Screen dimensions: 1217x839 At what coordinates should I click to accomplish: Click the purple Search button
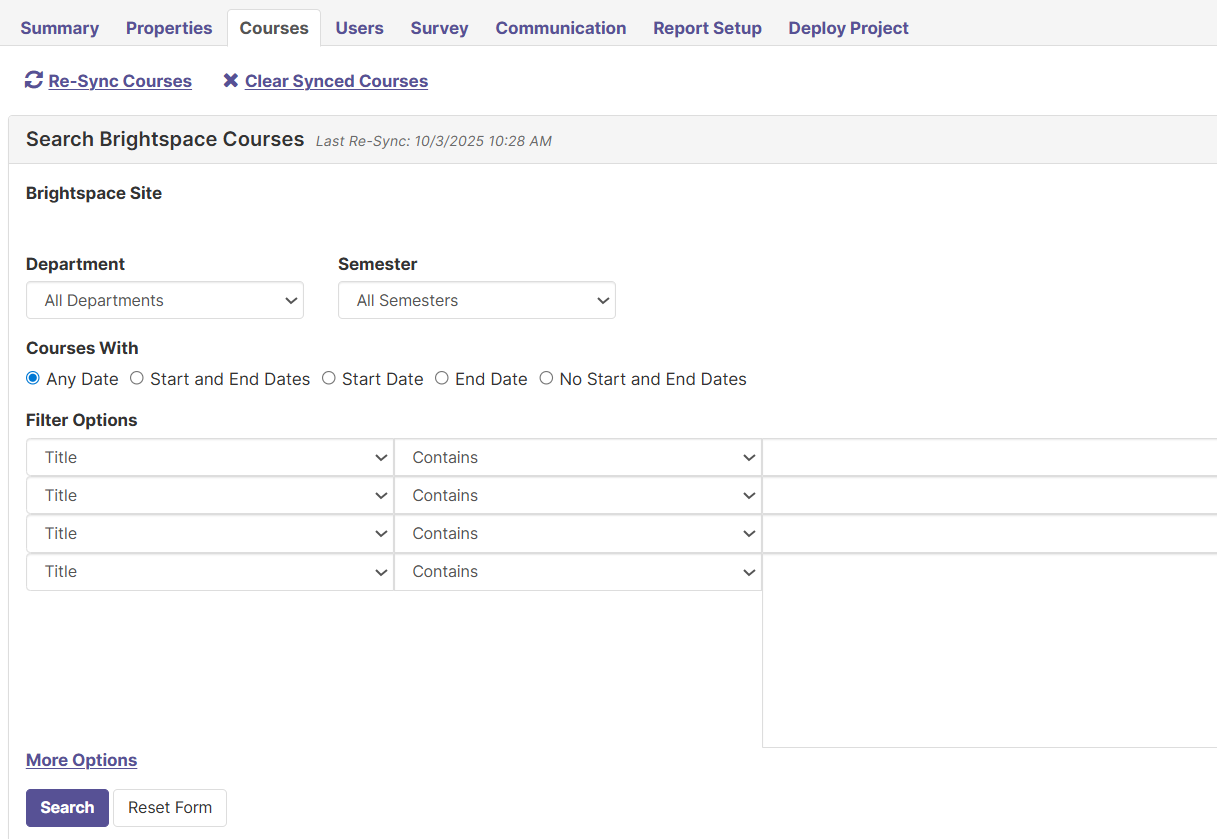pos(67,807)
